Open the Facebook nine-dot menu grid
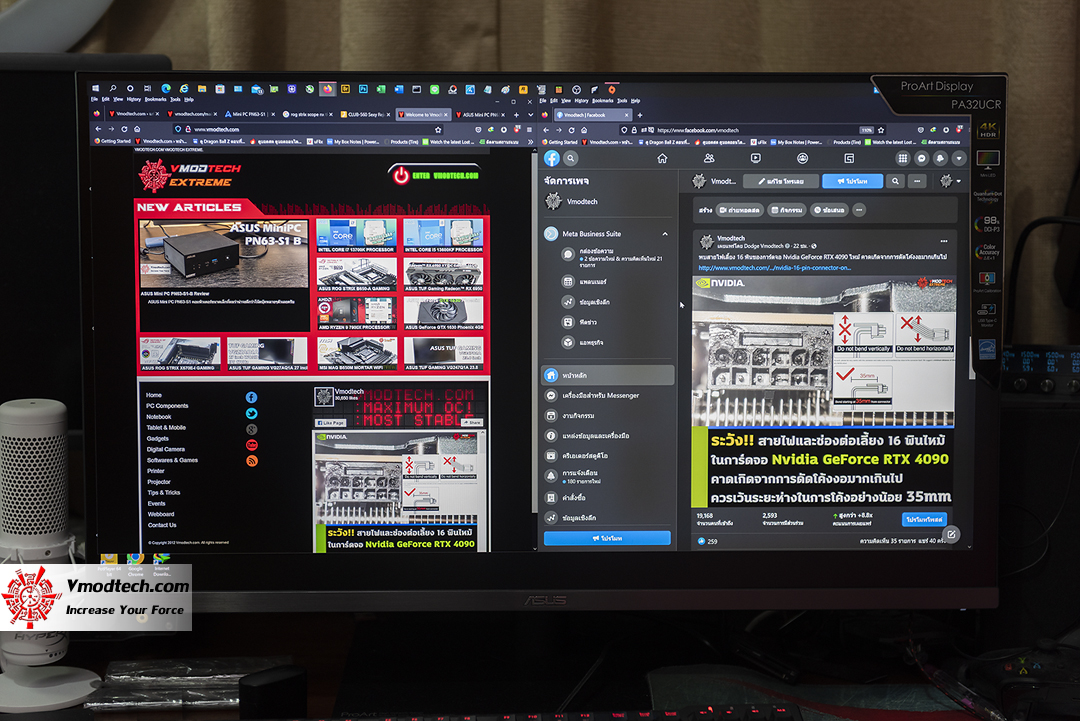 click(x=902, y=158)
